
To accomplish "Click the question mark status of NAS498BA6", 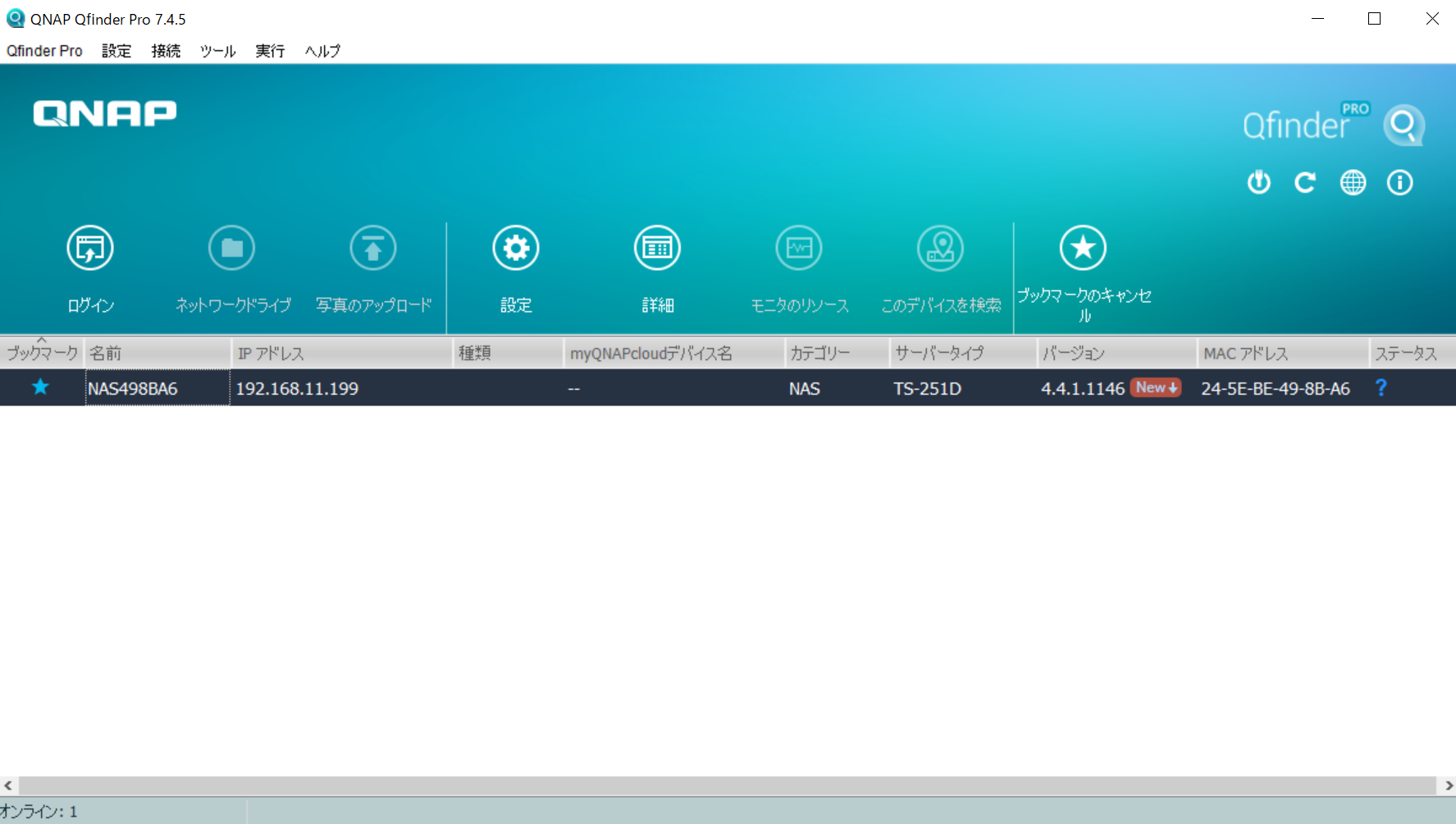I will 1381,387.
